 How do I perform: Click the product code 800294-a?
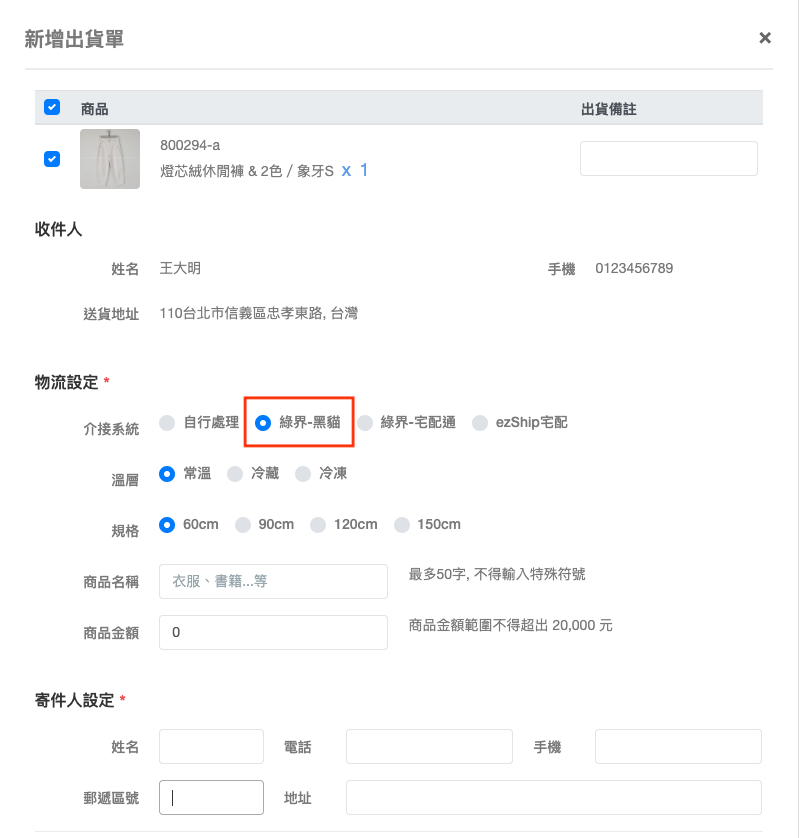click(x=190, y=145)
